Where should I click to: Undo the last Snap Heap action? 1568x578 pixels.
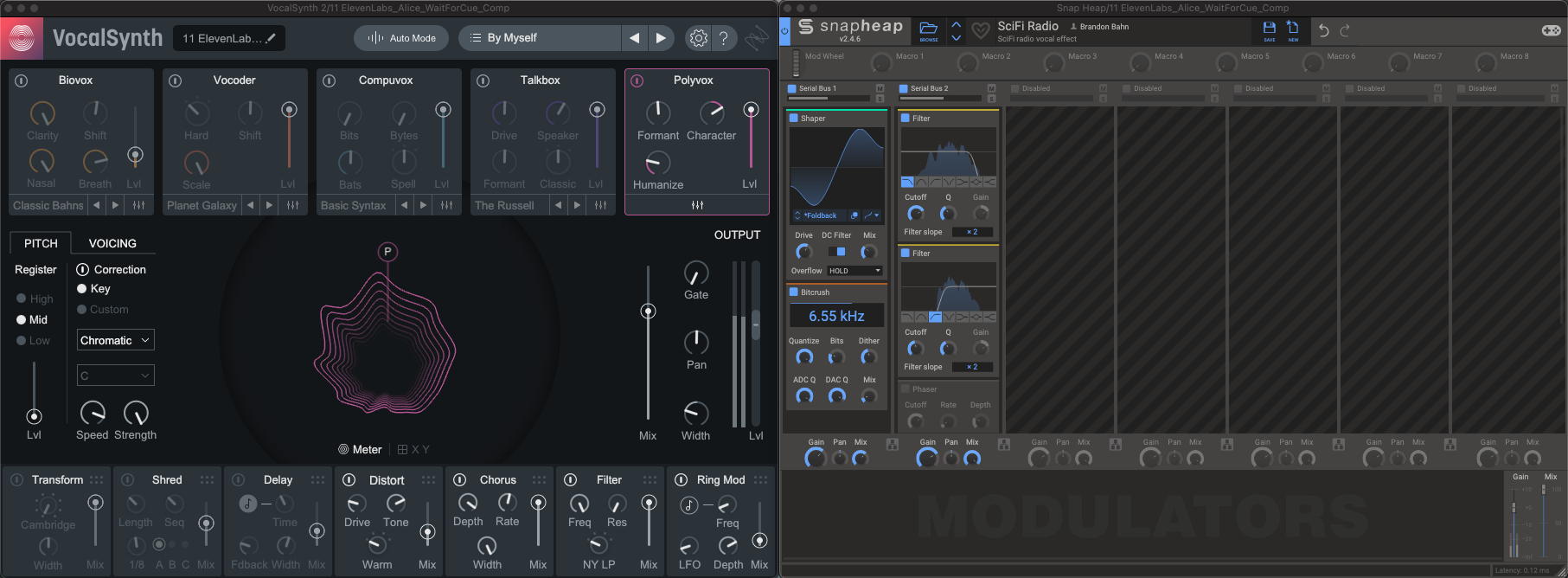pyautogui.click(x=1323, y=31)
